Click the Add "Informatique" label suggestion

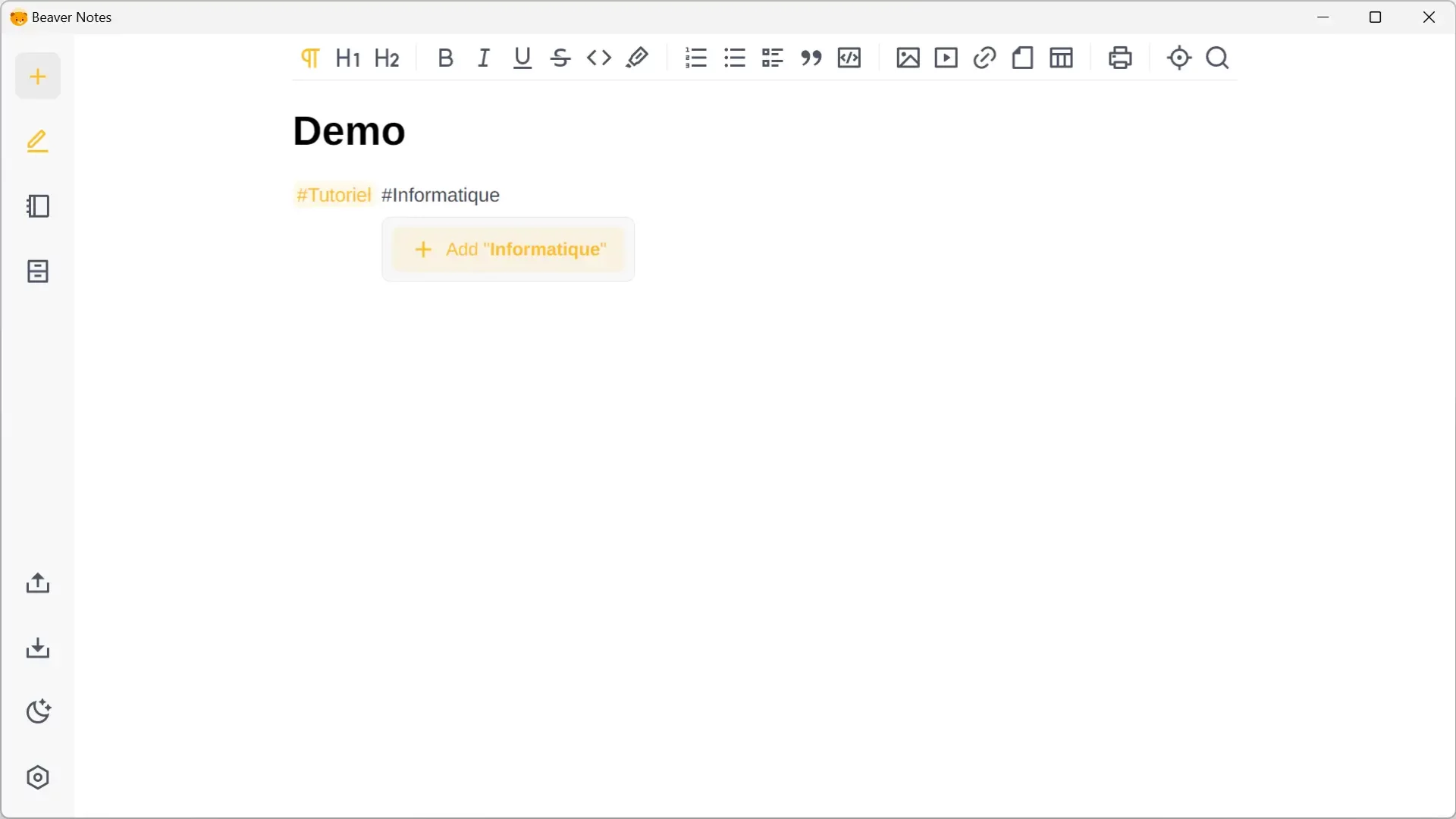pos(508,249)
